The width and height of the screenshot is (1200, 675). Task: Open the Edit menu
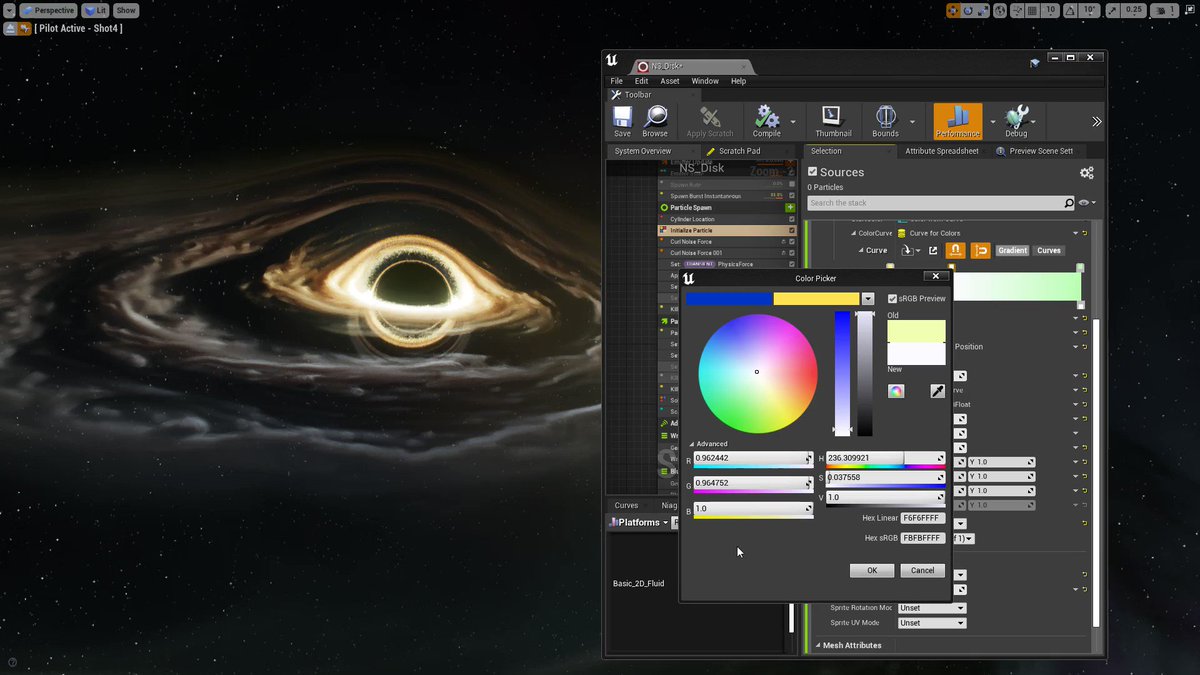[x=641, y=81]
